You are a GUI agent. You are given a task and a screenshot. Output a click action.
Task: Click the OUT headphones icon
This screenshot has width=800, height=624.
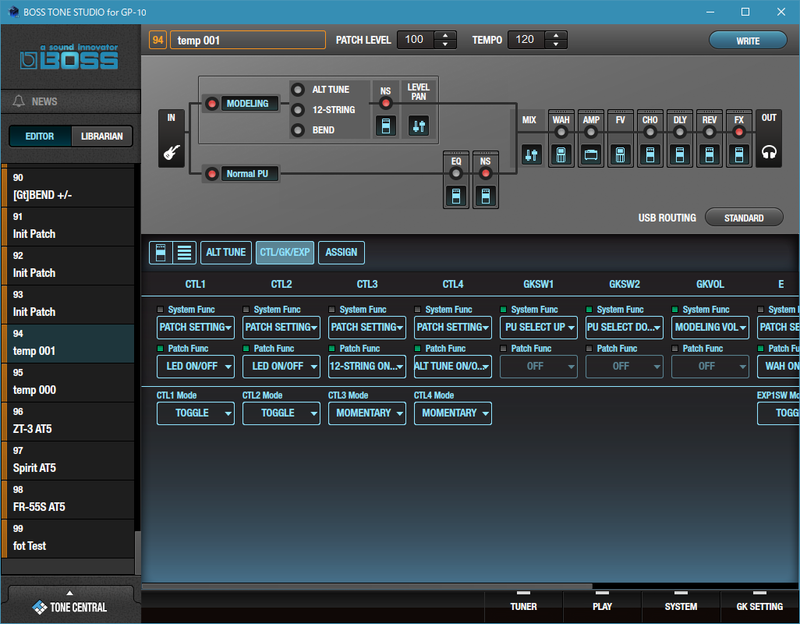(769, 152)
